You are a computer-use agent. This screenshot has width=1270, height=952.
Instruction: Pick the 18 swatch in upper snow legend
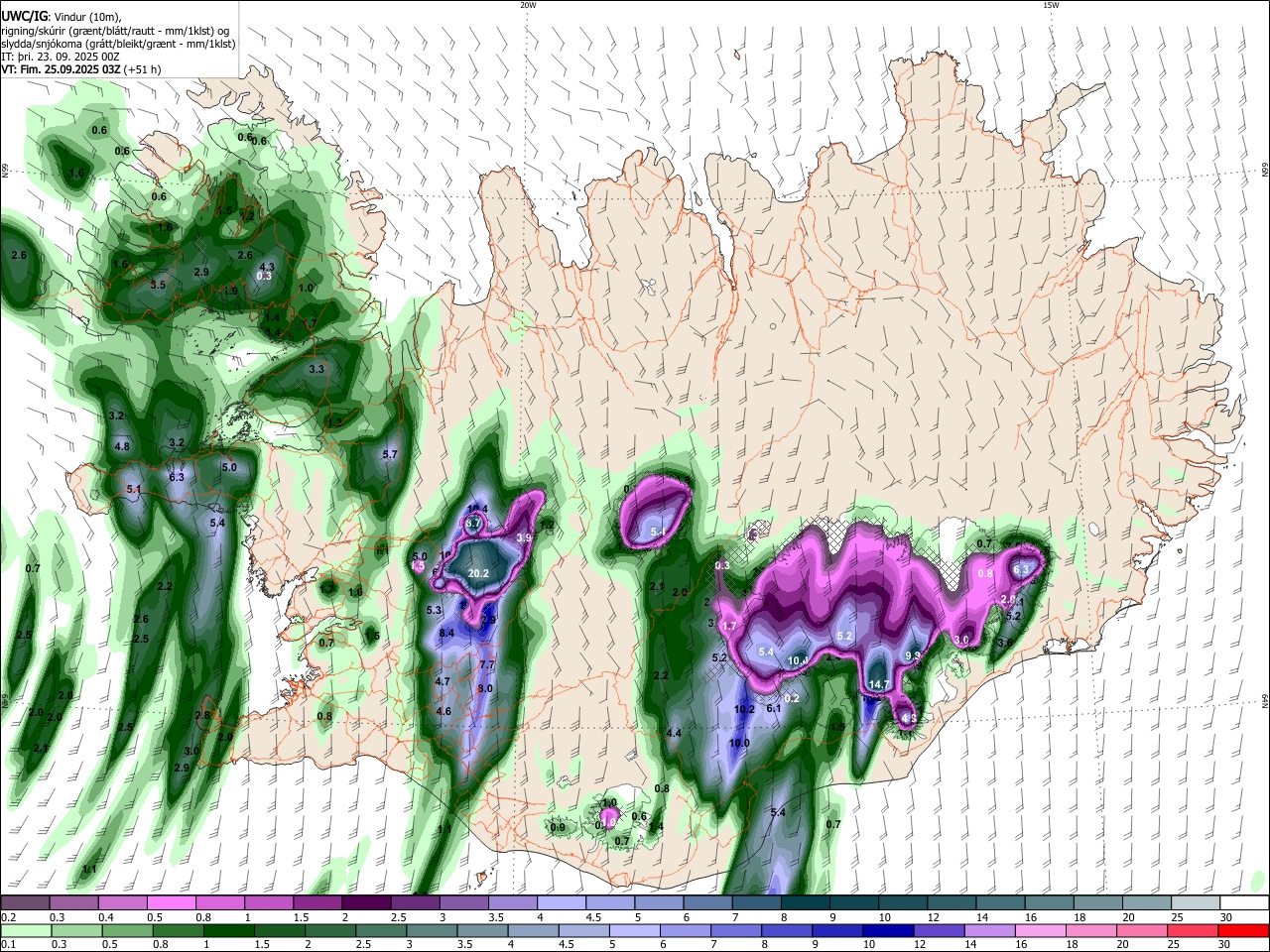pyautogui.click(x=1098, y=902)
